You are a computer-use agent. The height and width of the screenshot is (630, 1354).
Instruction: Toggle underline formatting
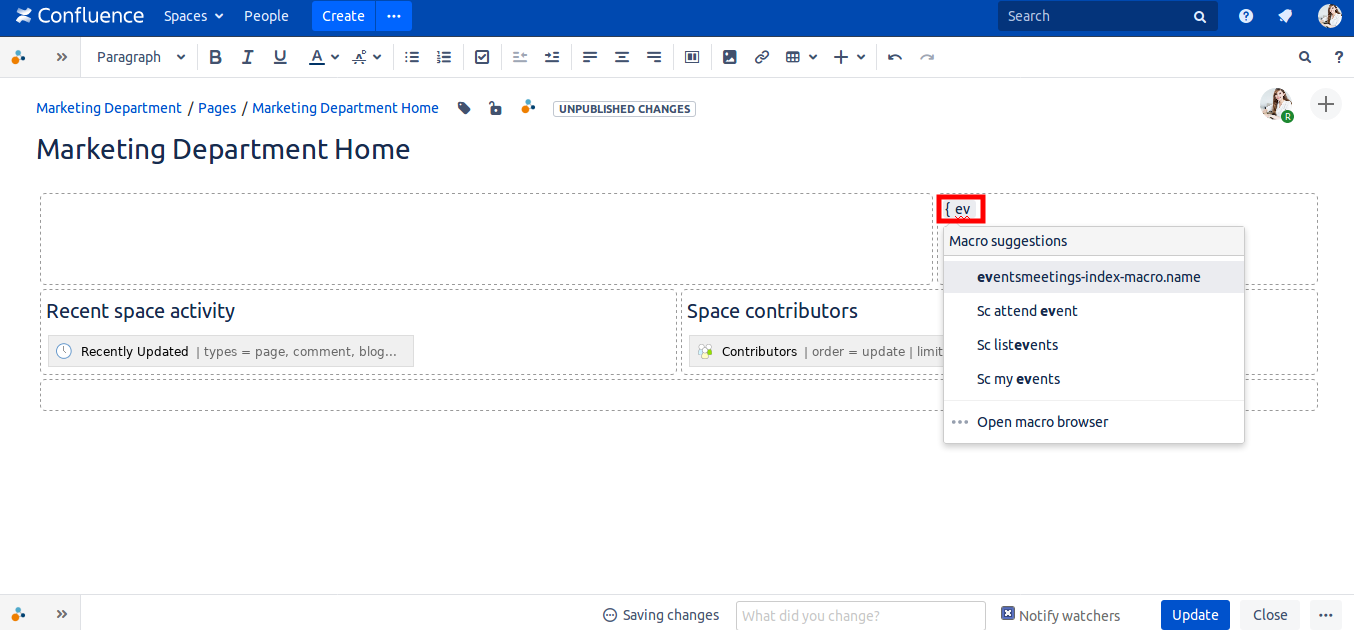[280, 57]
